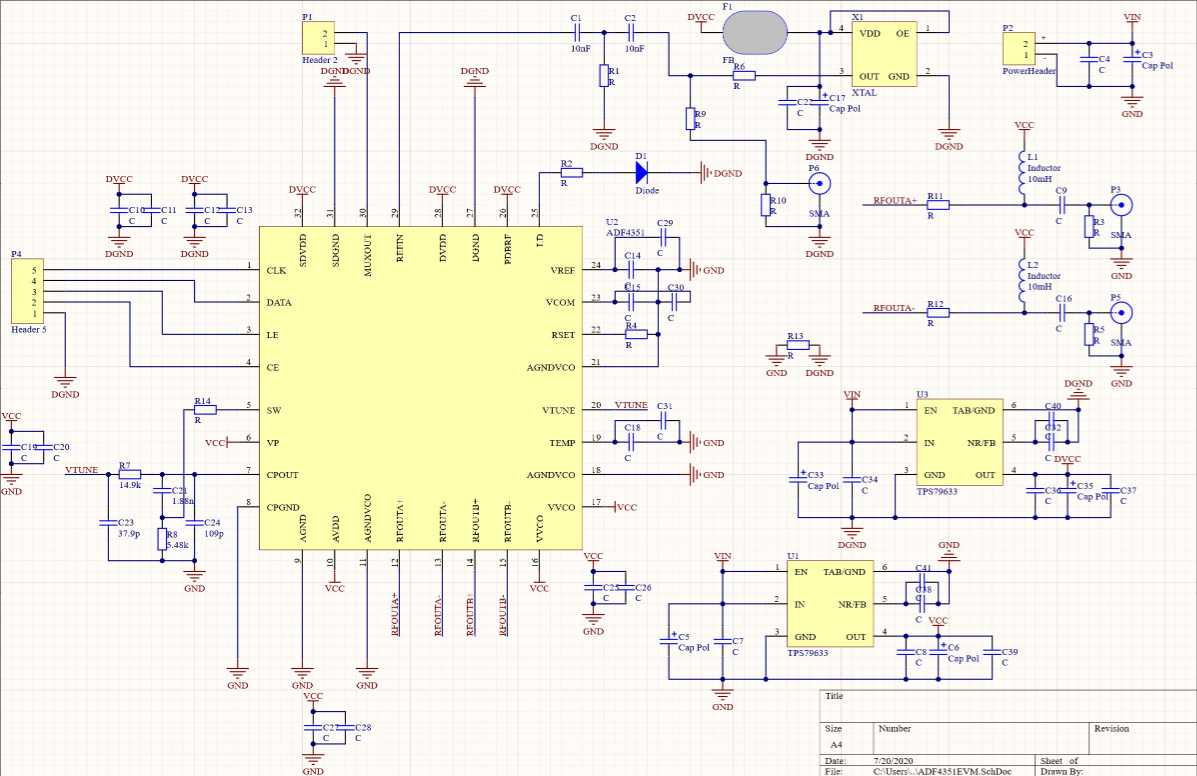Click the VREF pin label
This screenshot has height=776, width=1197.
[563, 270]
